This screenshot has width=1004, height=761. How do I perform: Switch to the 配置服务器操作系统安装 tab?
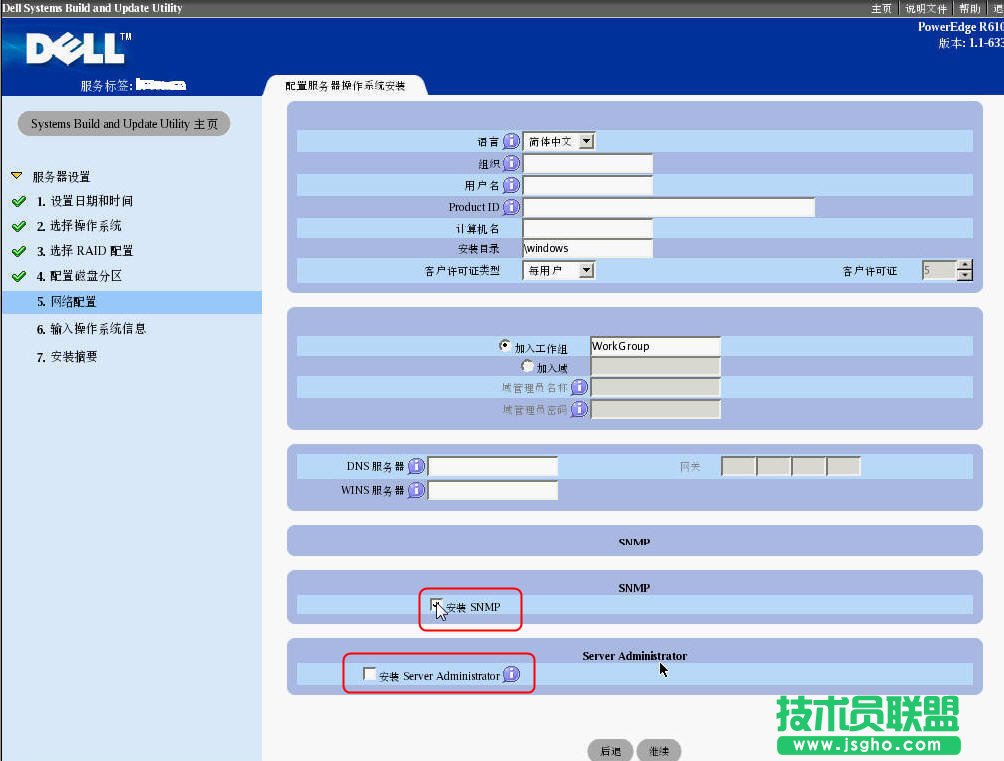point(344,84)
